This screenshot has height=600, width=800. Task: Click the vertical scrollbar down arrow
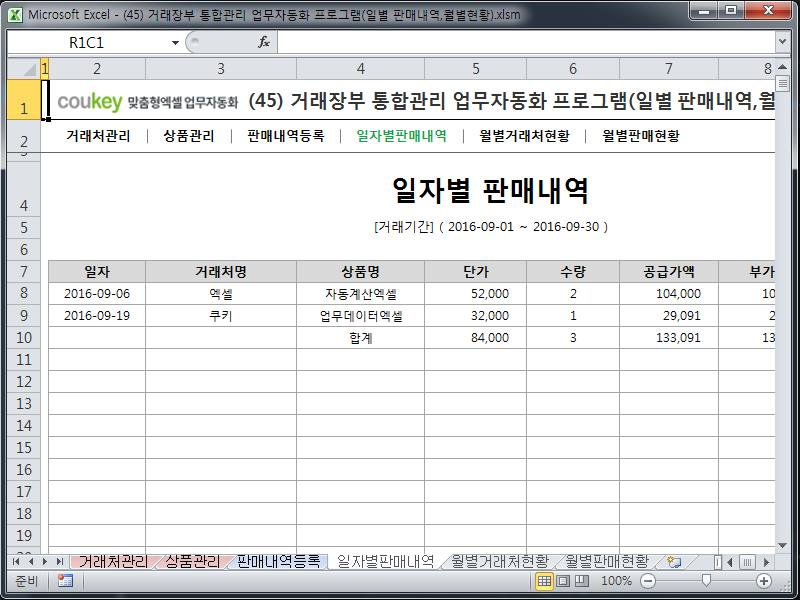coord(782,546)
